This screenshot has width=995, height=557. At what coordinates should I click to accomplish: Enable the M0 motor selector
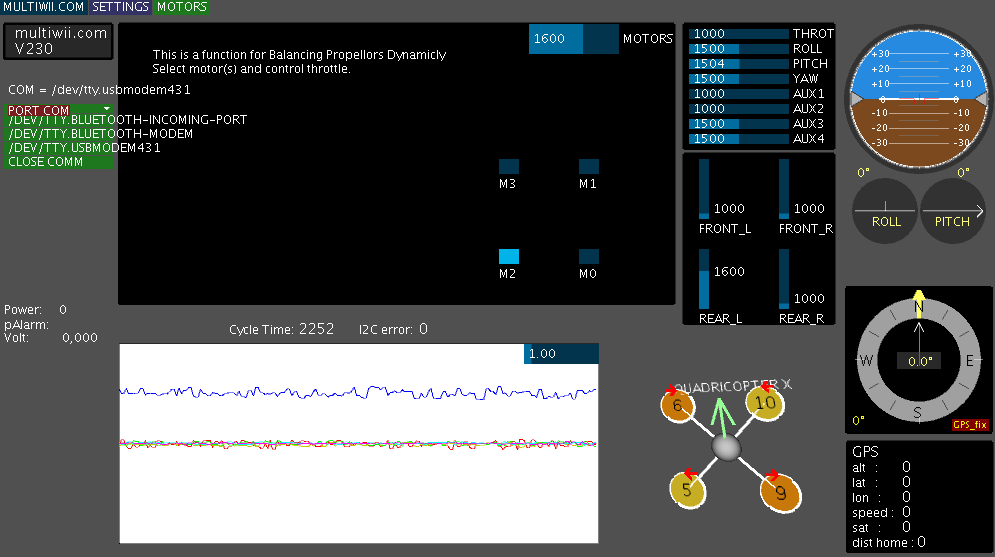click(x=589, y=257)
